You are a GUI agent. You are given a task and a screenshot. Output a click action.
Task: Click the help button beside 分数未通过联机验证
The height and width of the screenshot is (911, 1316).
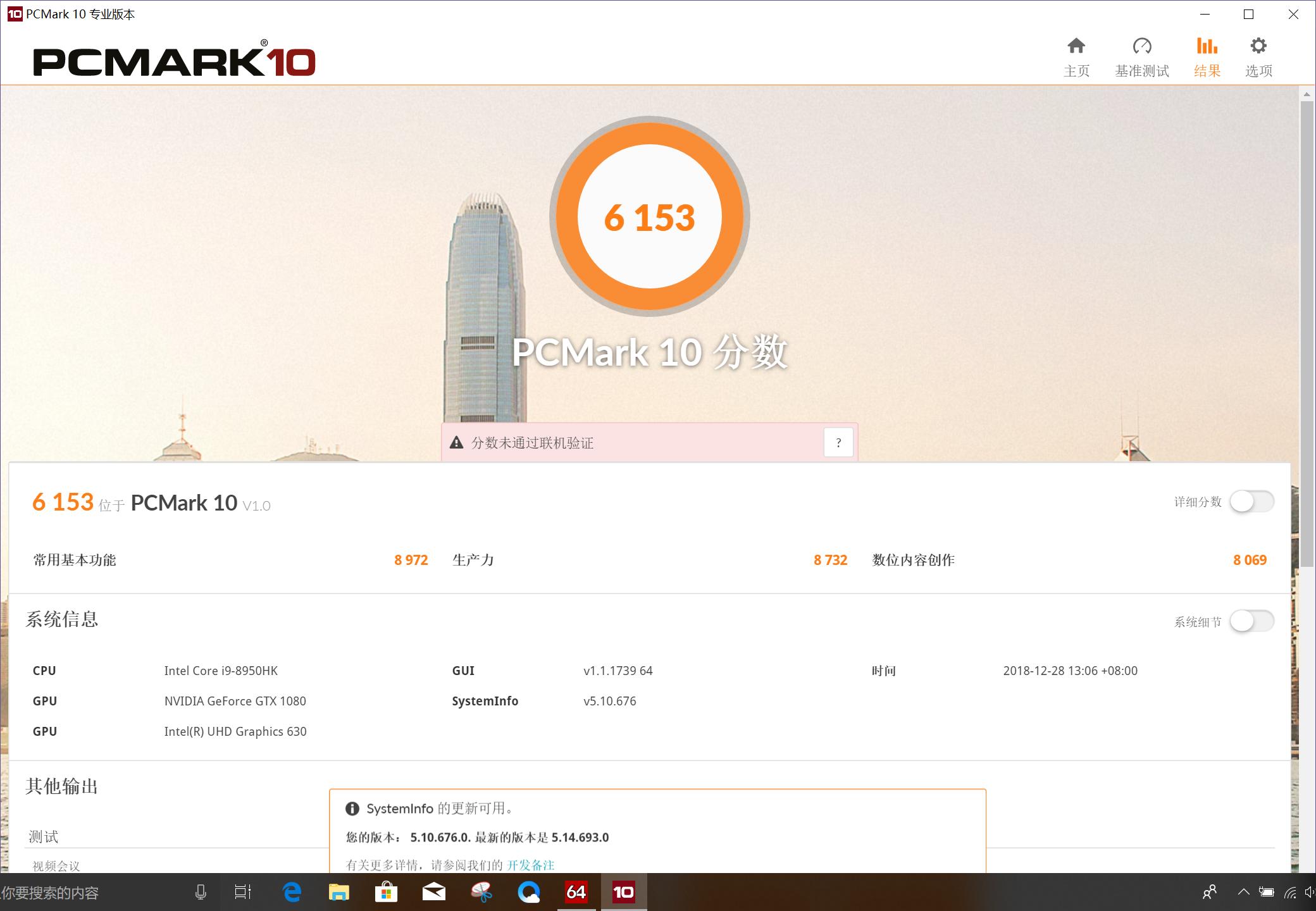pos(839,442)
